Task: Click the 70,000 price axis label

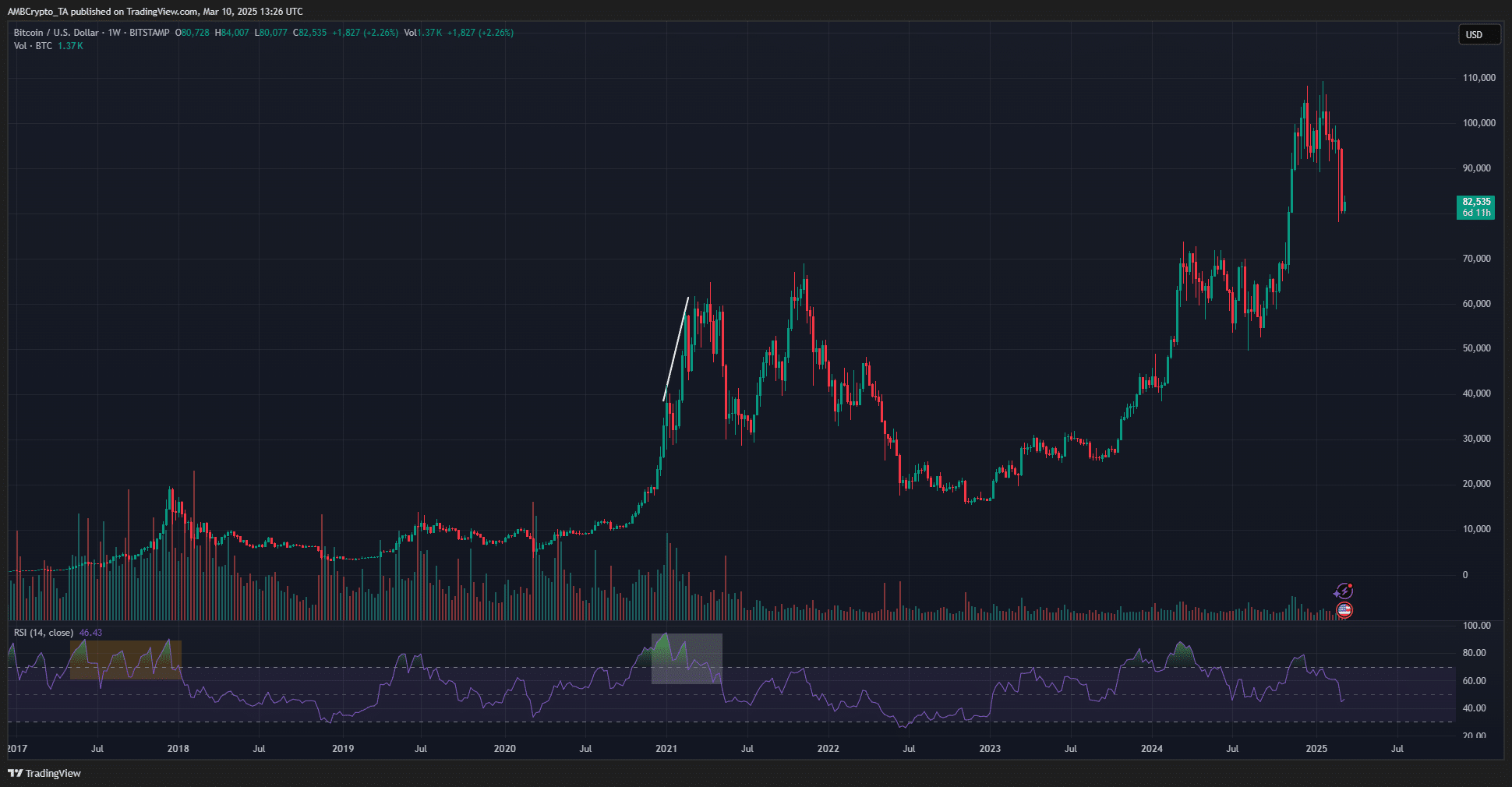Action: pos(1476,259)
